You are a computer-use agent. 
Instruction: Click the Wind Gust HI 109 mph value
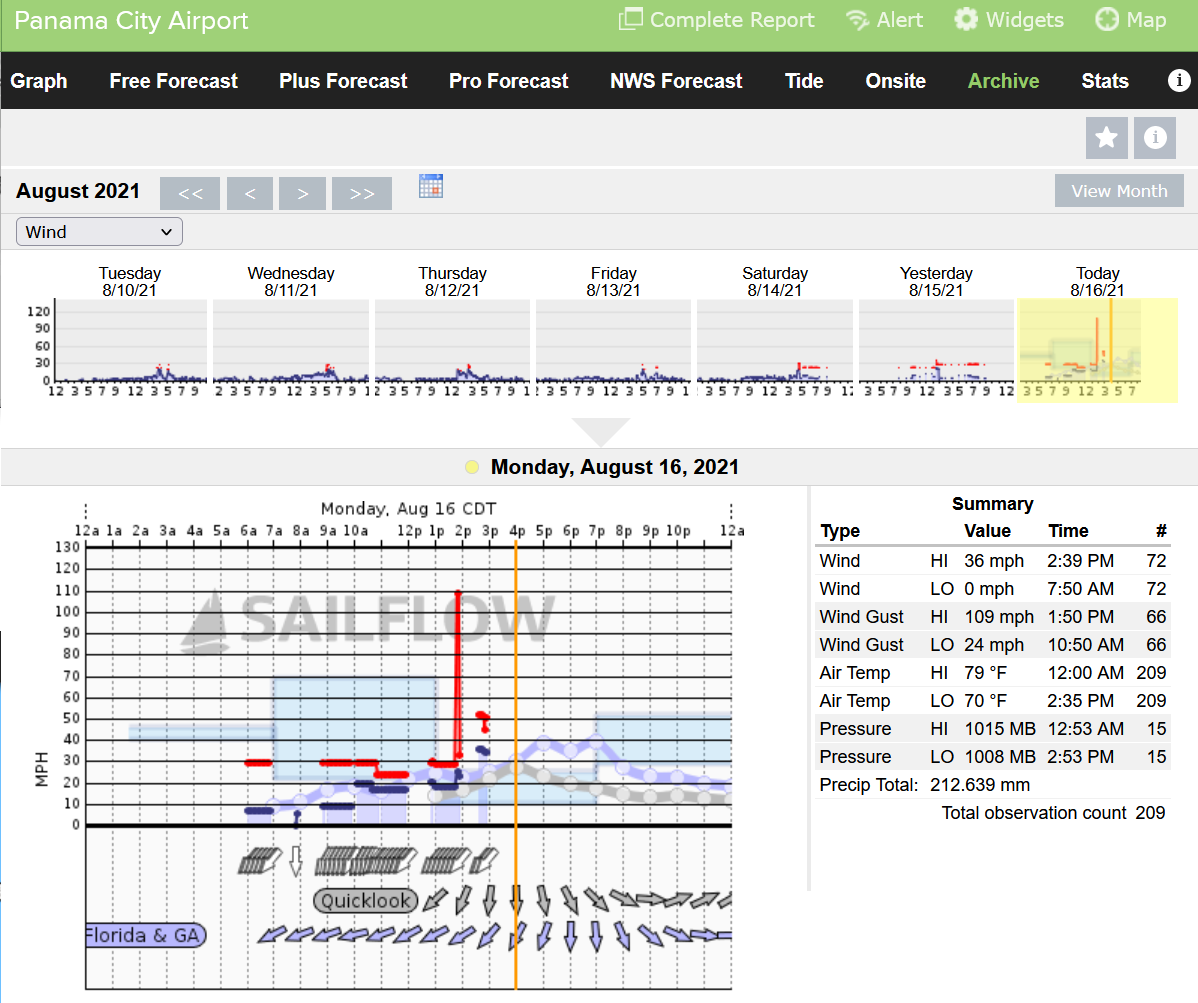pos(999,616)
